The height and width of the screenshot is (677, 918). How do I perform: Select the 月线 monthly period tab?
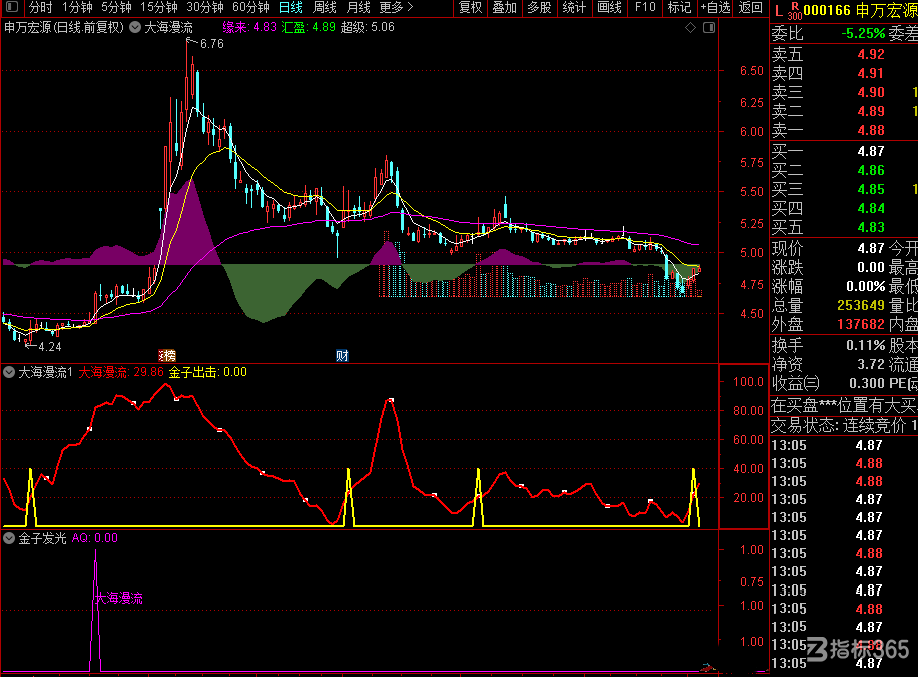(358, 8)
